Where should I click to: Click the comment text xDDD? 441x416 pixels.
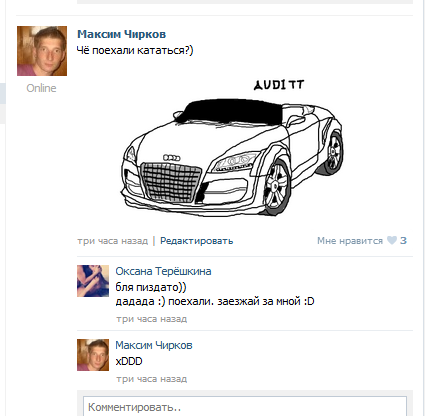click(129, 361)
